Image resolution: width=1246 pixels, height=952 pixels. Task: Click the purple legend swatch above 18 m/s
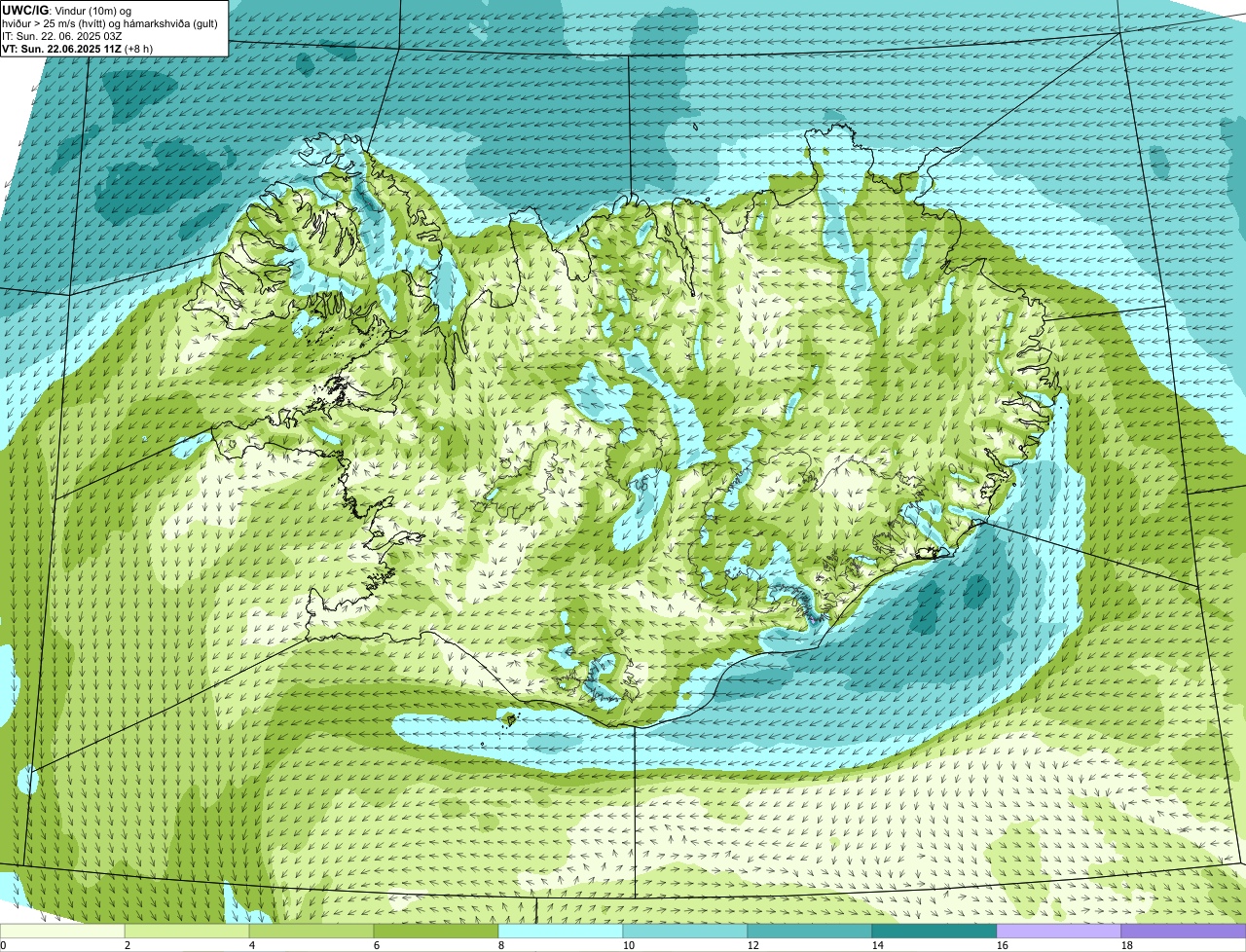pyautogui.click(x=1184, y=931)
